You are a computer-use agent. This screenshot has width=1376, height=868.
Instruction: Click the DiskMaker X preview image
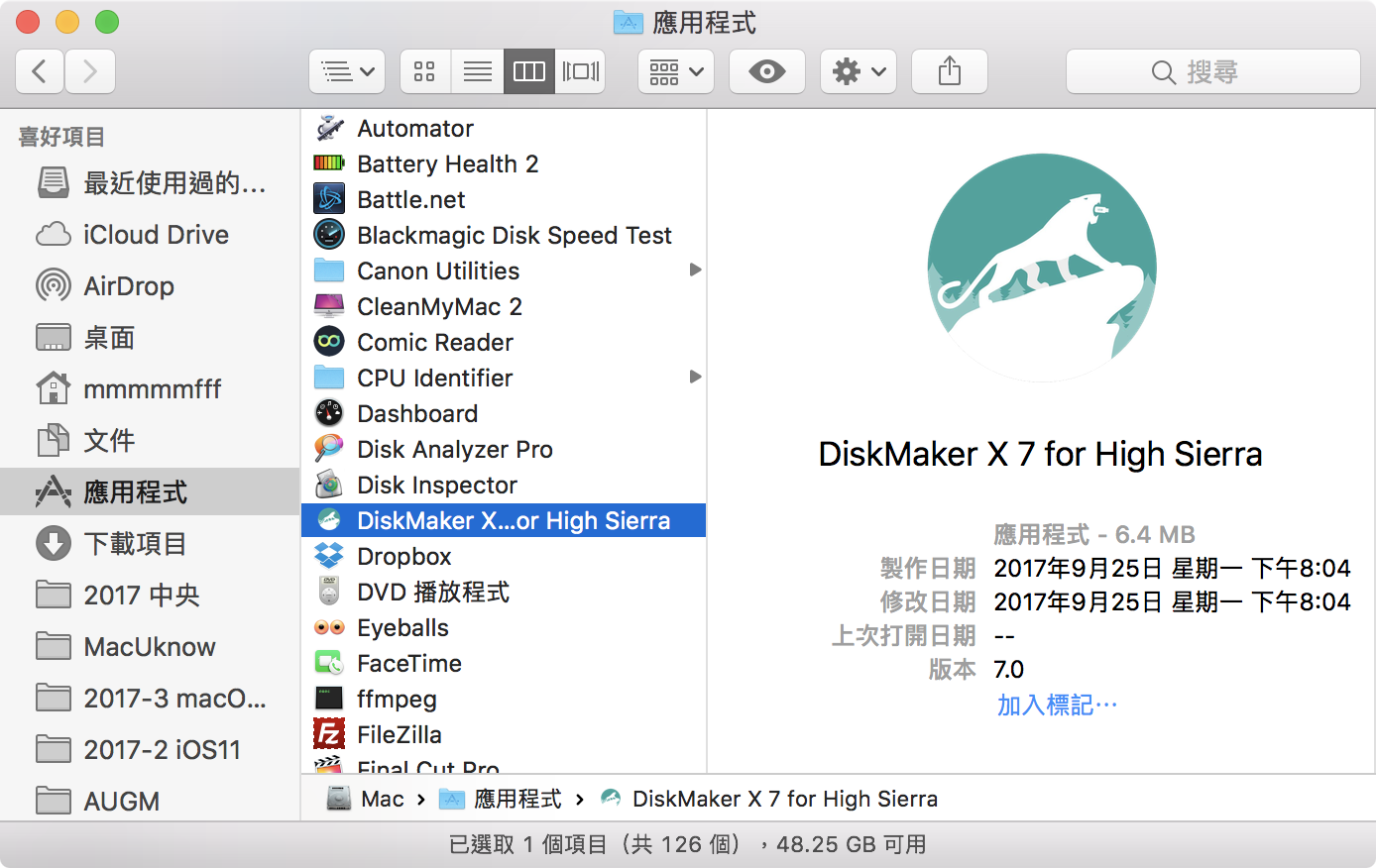[x=1042, y=268]
